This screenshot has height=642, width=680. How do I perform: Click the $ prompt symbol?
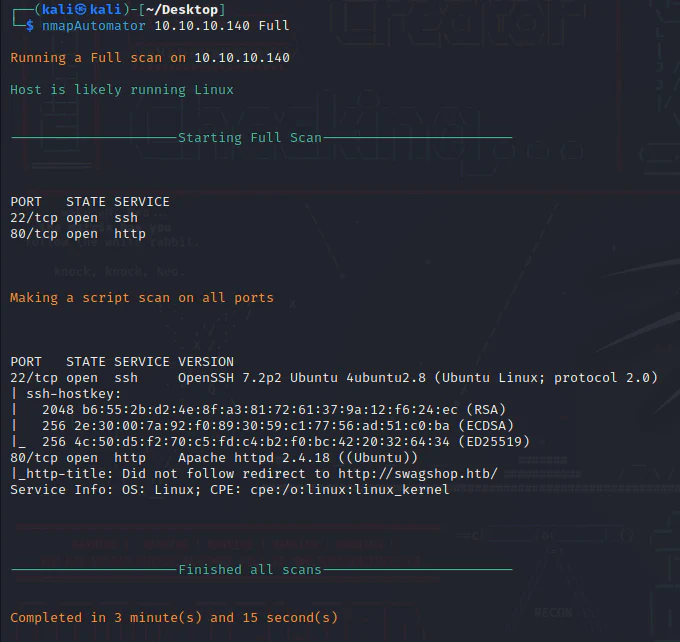[x=29, y=26]
